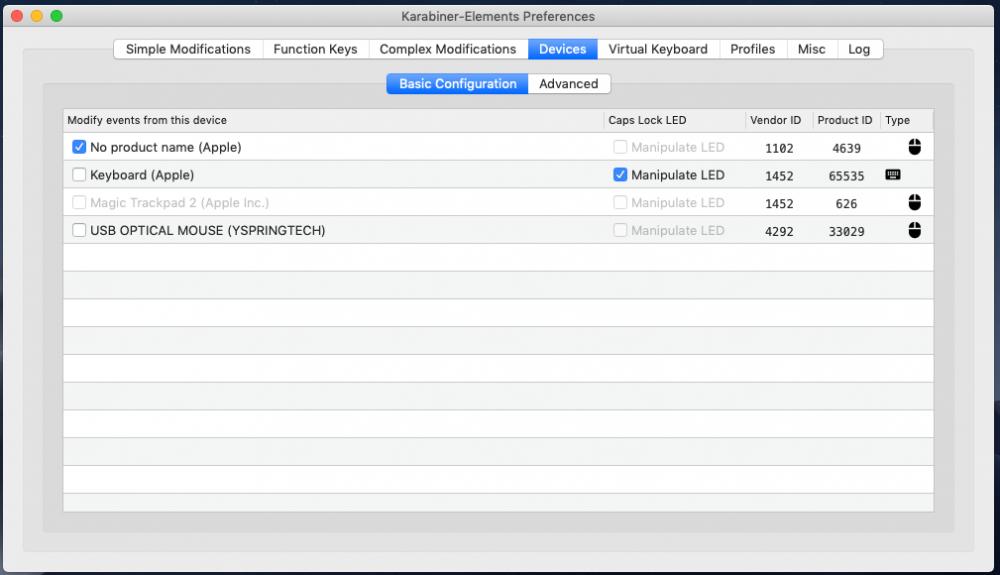Screen dimensions: 1000x575
Task: Click mouse icon for USB OPTICAL MOUSE row
Action: coord(914,231)
